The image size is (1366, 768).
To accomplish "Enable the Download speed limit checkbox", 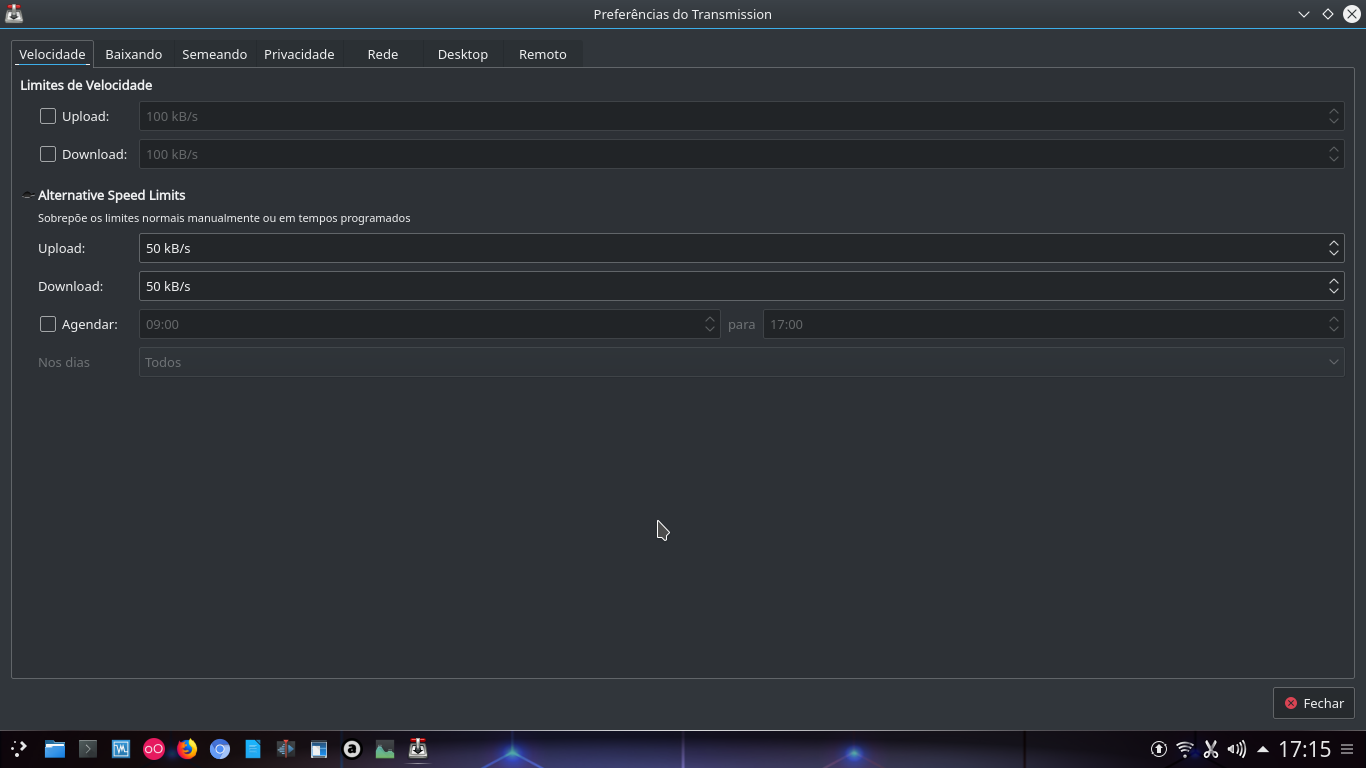I will coord(47,154).
